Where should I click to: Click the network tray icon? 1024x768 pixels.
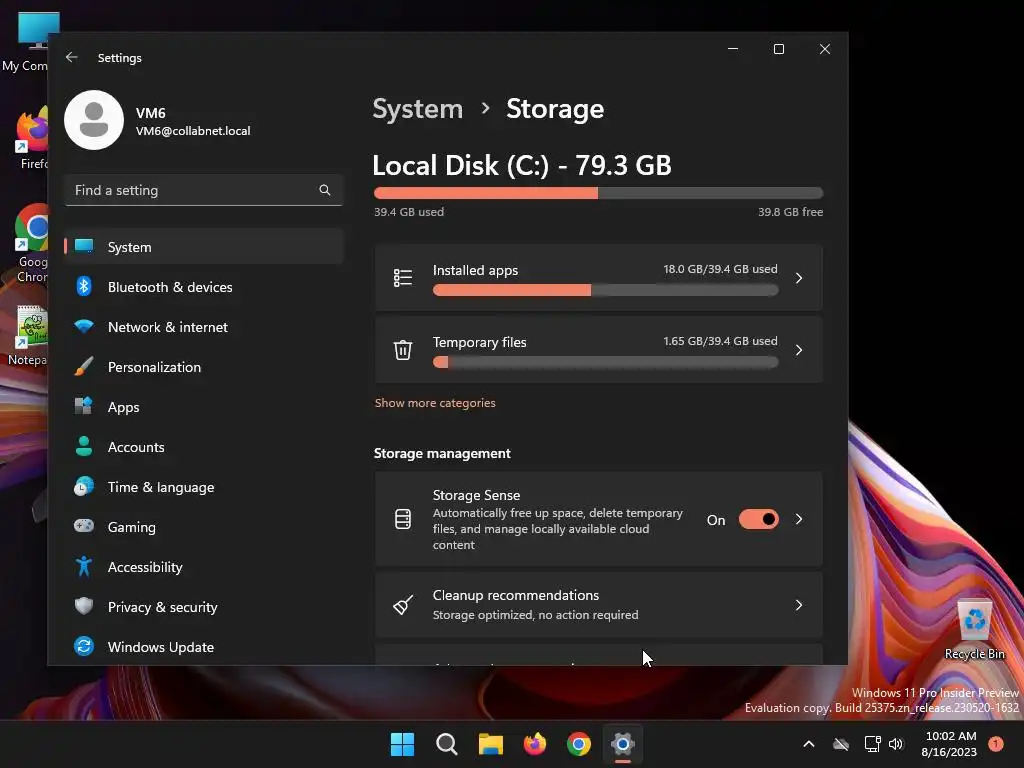point(872,744)
